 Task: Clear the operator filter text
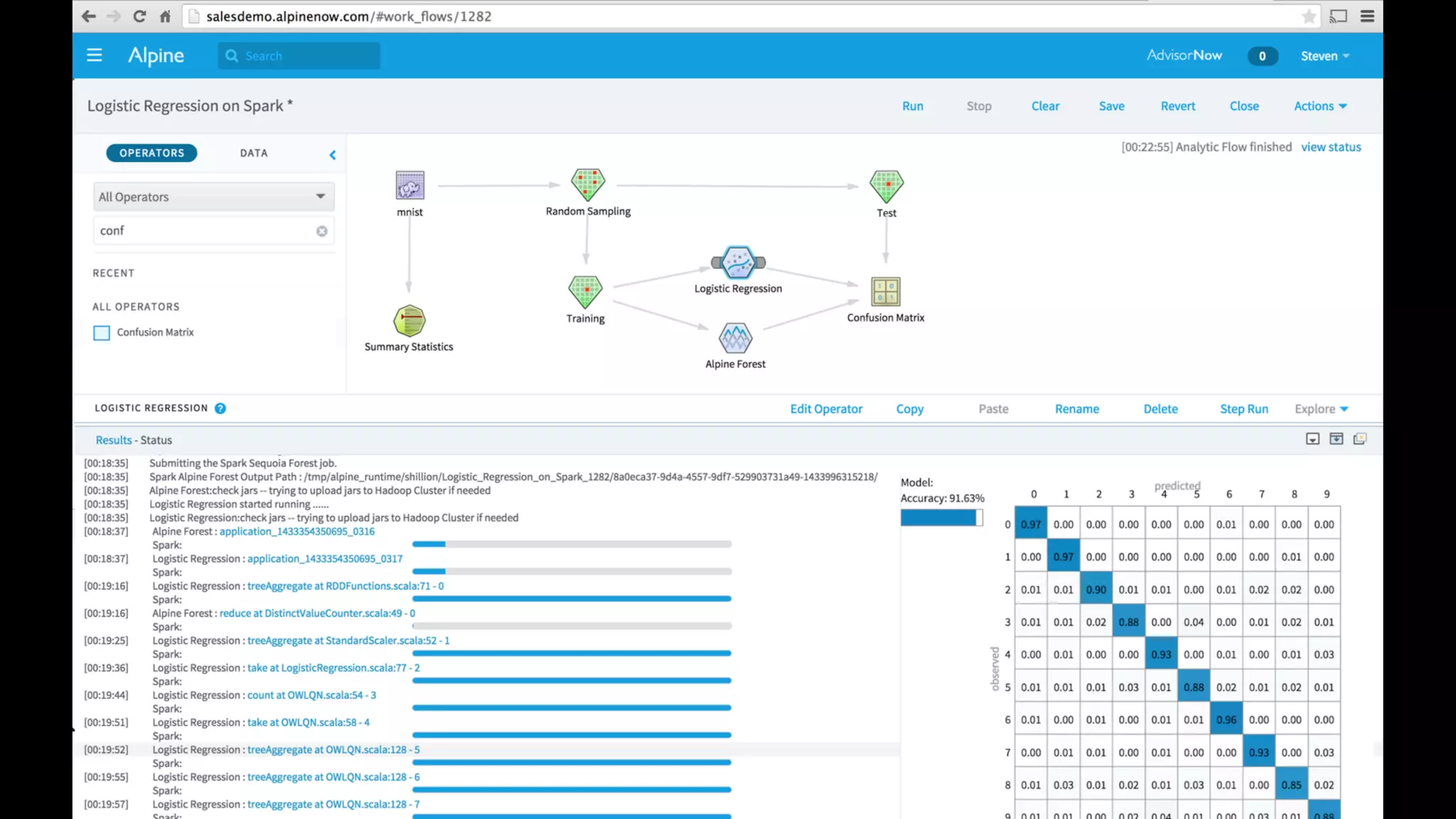[322, 231]
